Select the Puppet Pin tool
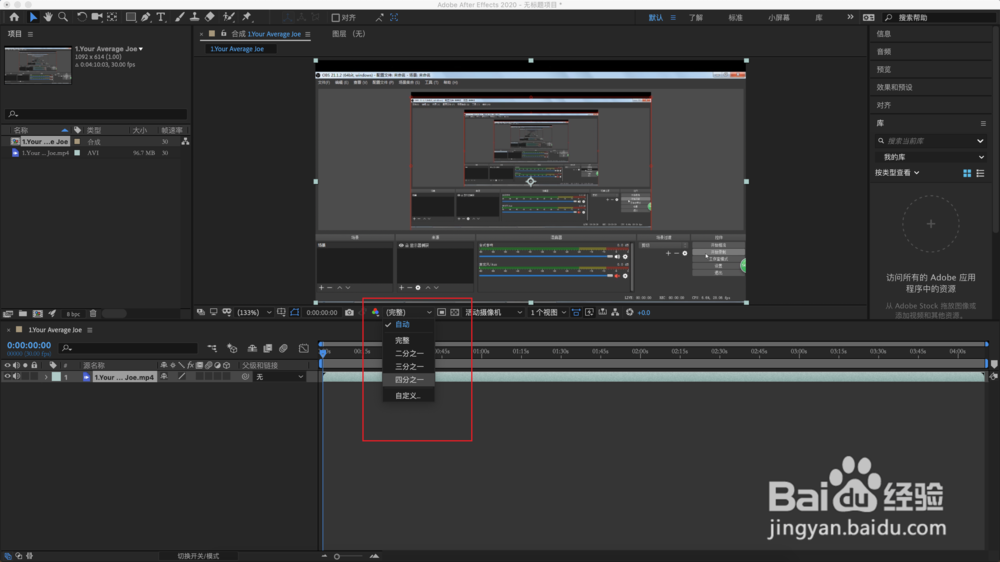 (247, 17)
